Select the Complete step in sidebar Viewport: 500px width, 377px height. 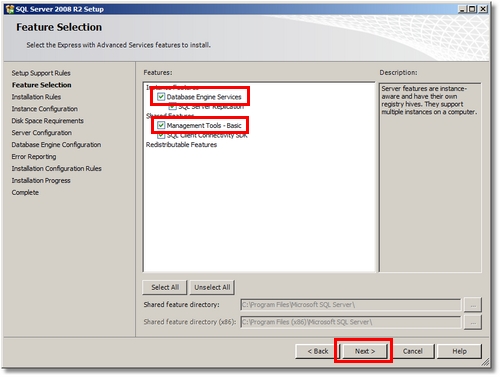tap(25, 193)
